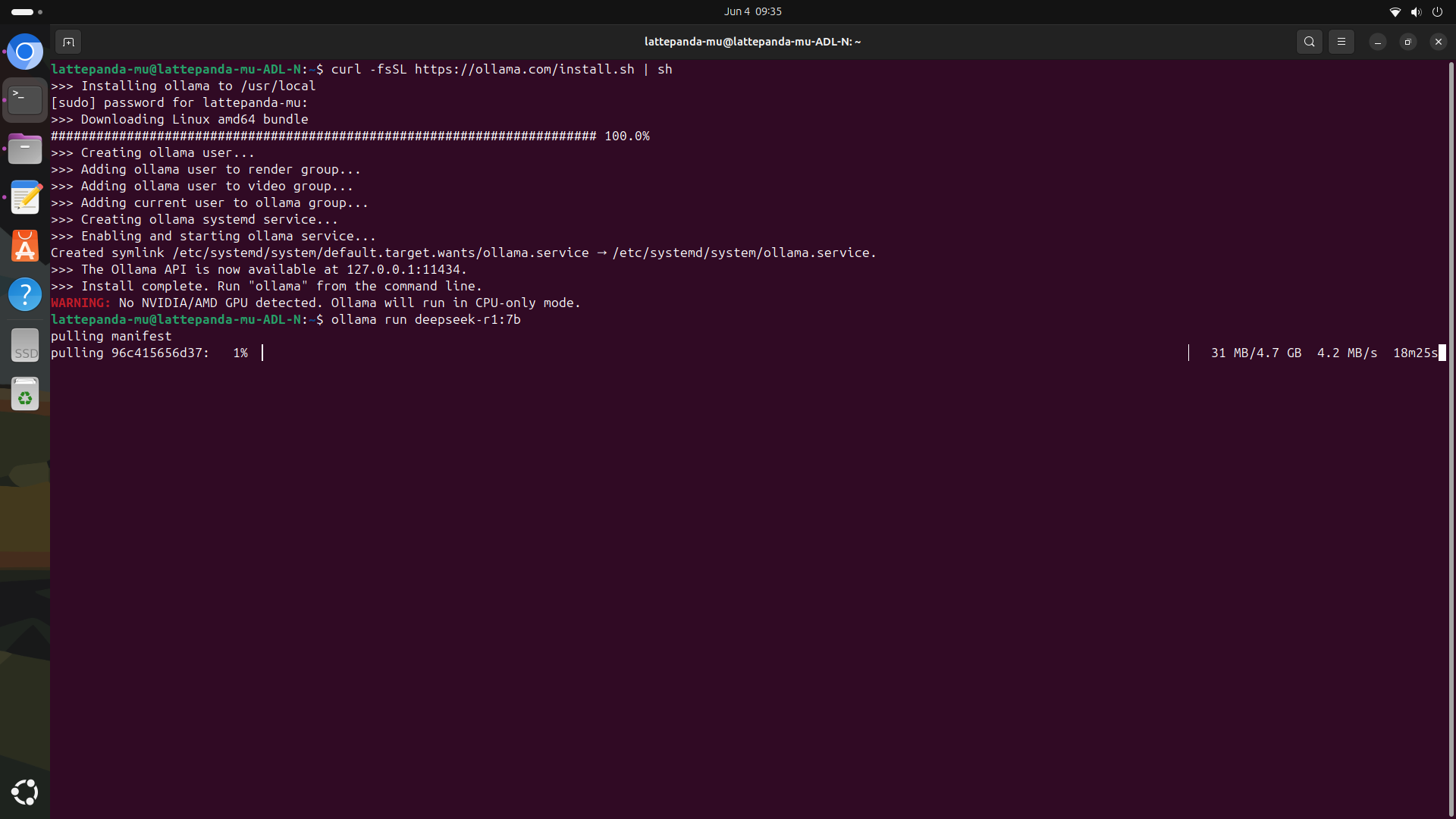
Task: Click the ollama run deepseek-r1:7b command line
Action: tap(425, 319)
